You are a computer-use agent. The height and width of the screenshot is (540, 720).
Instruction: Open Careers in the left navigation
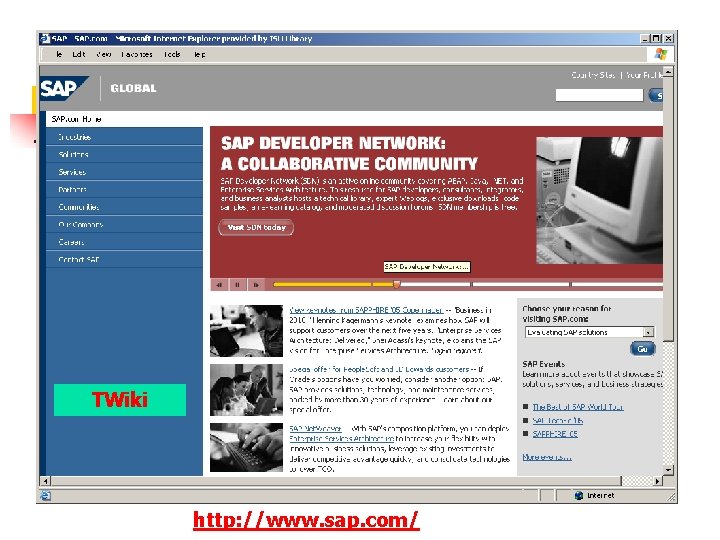point(124,242)
